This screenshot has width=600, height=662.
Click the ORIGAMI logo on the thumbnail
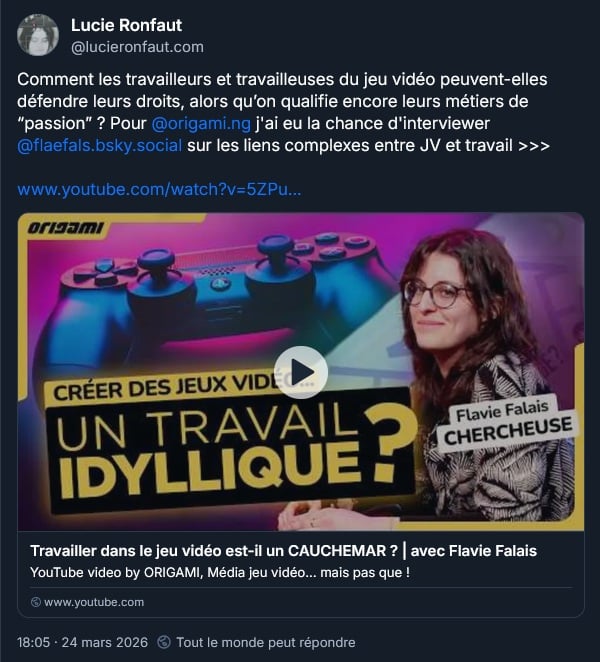click(x=65, y=228)
